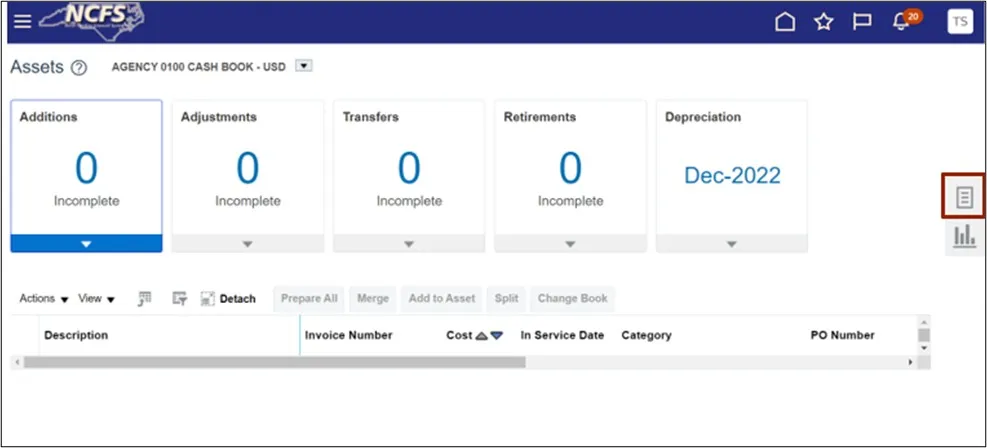Click the horizontal scrollbar left arrow
This screenshot has width=987, height=448.
coord(17,362)
